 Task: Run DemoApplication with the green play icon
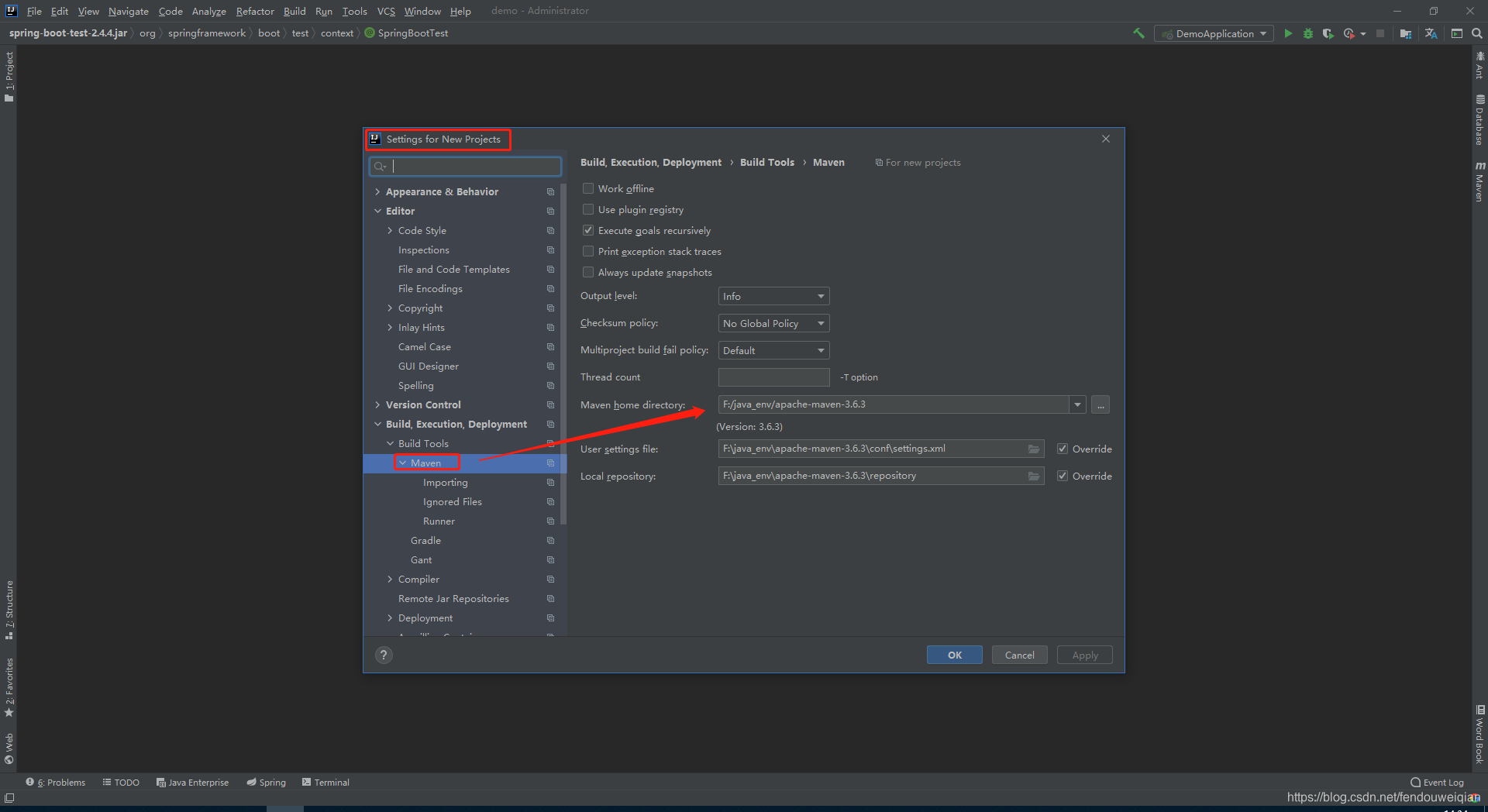[1288, 33]
